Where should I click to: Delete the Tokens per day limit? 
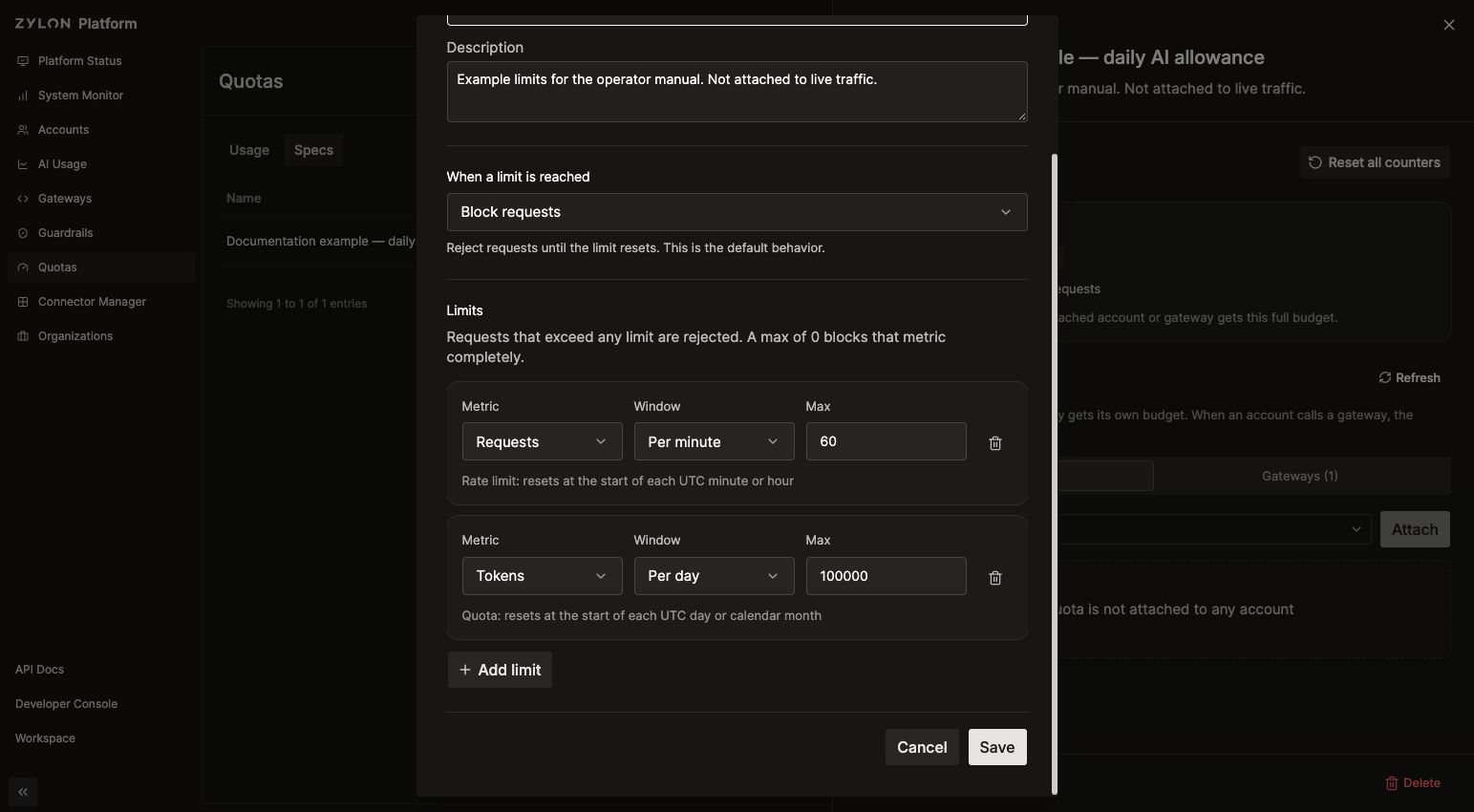(994, 578)
